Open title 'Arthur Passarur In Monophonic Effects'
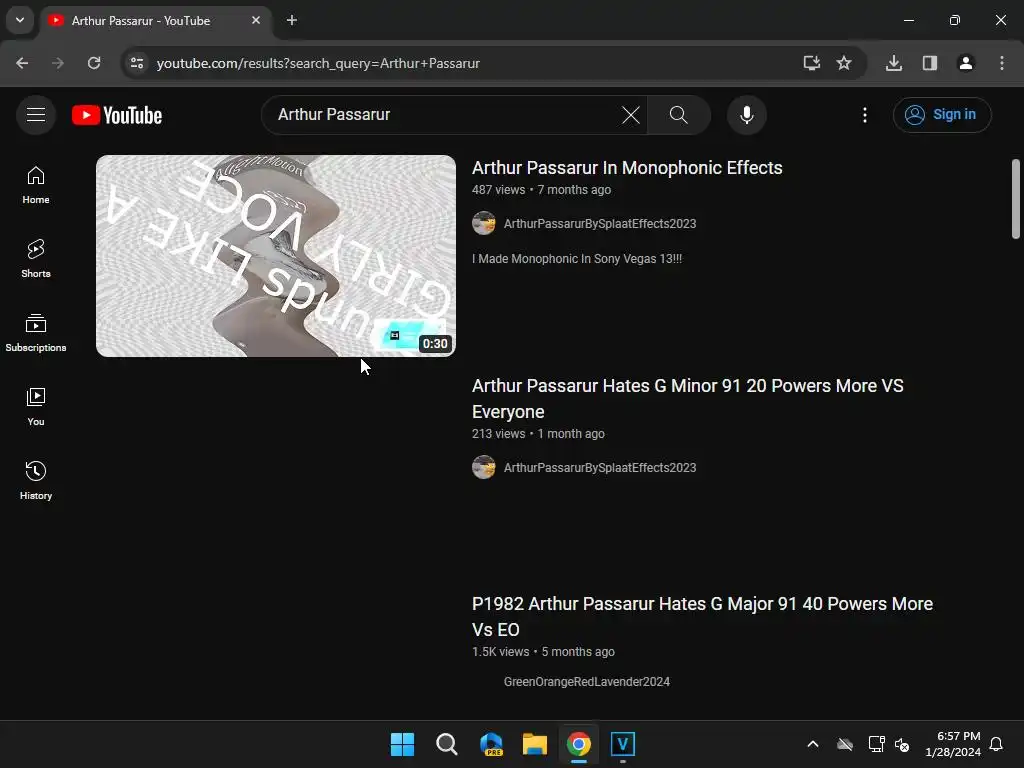 point(627,168)
